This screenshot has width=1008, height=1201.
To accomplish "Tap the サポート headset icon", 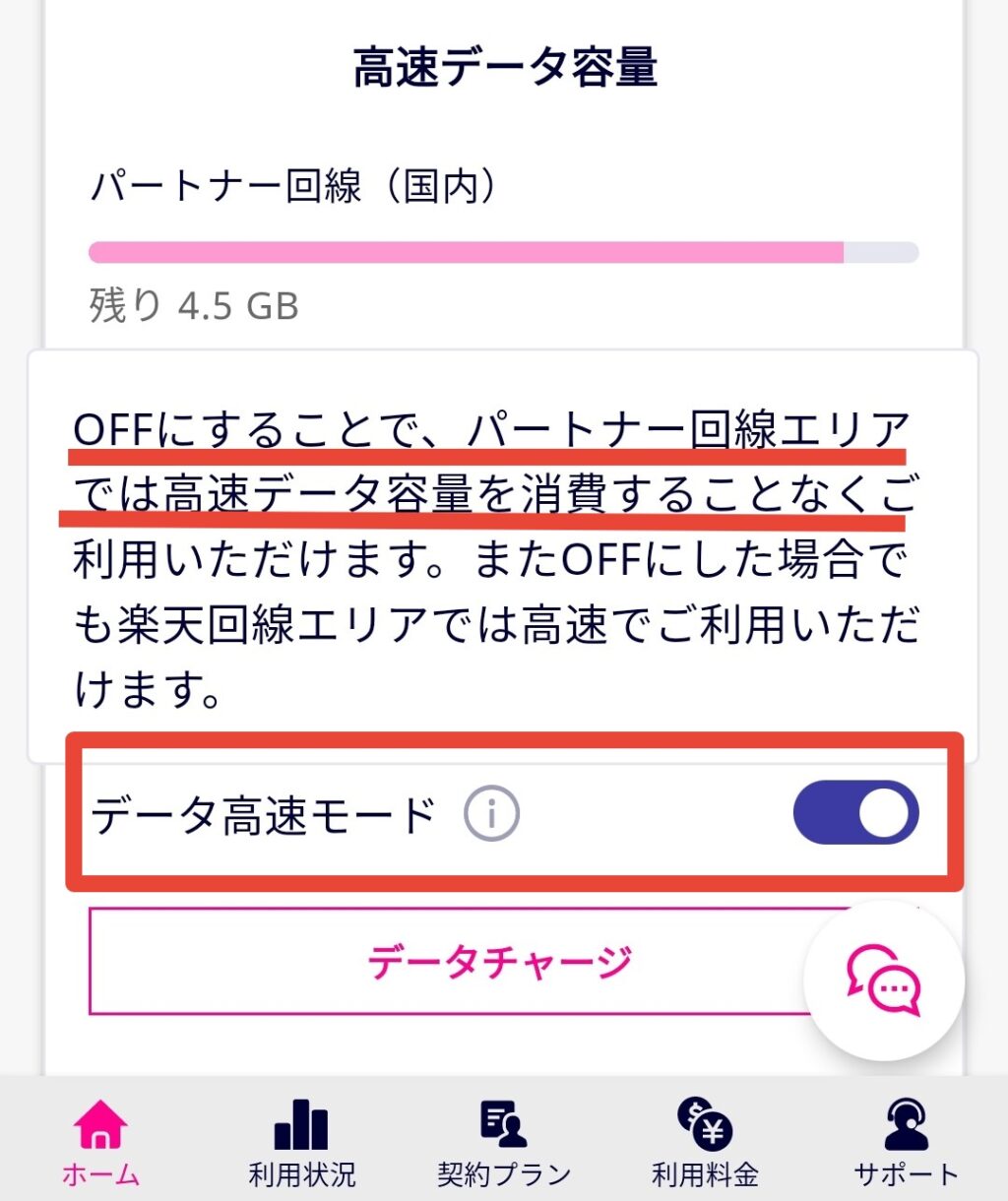I will pyautogui.click(x=906, y=1124).
